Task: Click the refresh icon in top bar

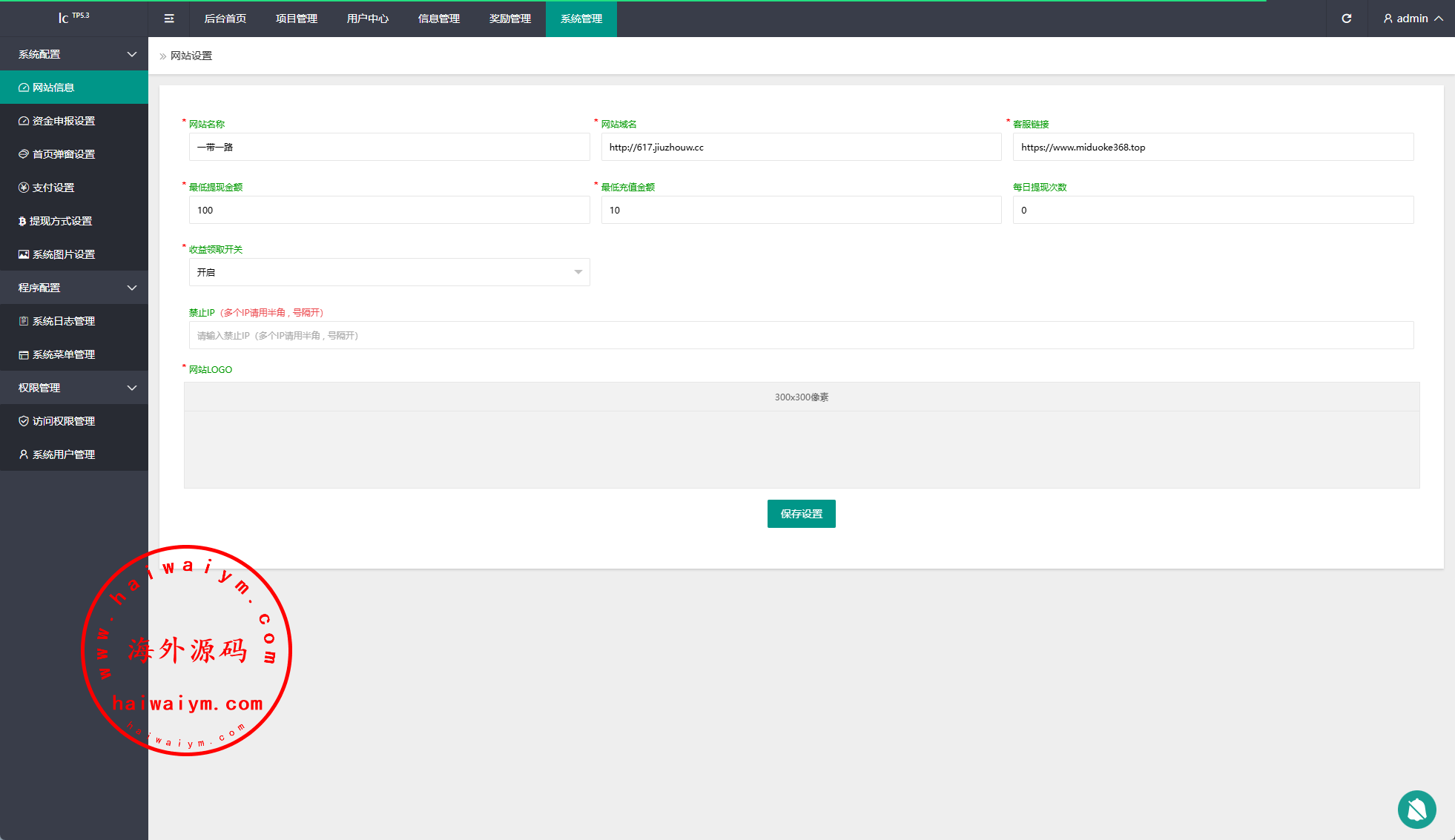Action: [1346, 19]
